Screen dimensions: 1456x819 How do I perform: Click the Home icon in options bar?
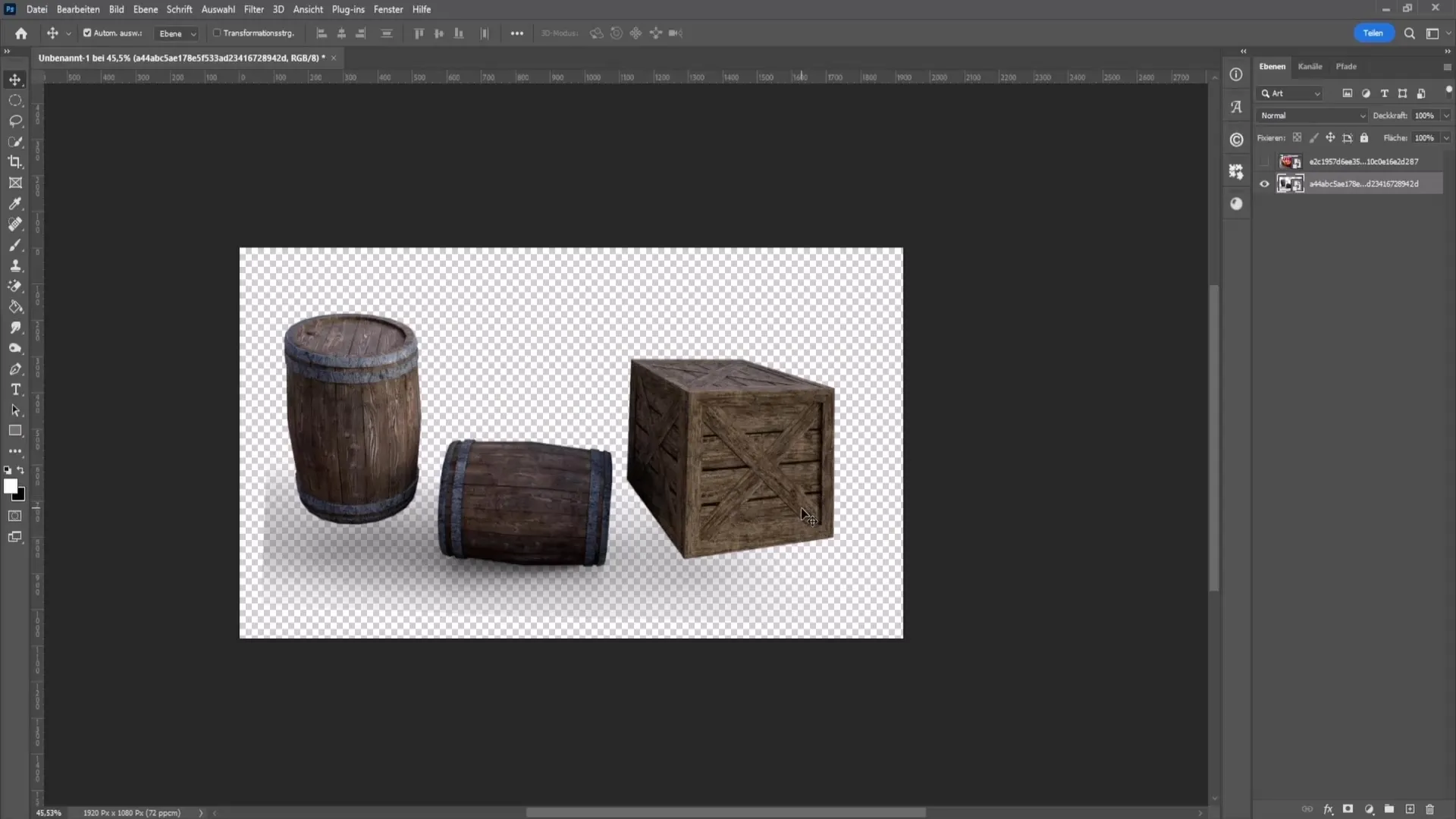pyautogui.click(x=21, y=33)
